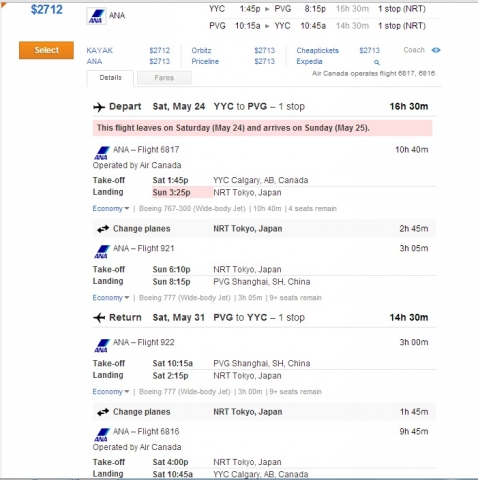Click the $2712 total price heading

pyautogui.click(x=47, y=9)
